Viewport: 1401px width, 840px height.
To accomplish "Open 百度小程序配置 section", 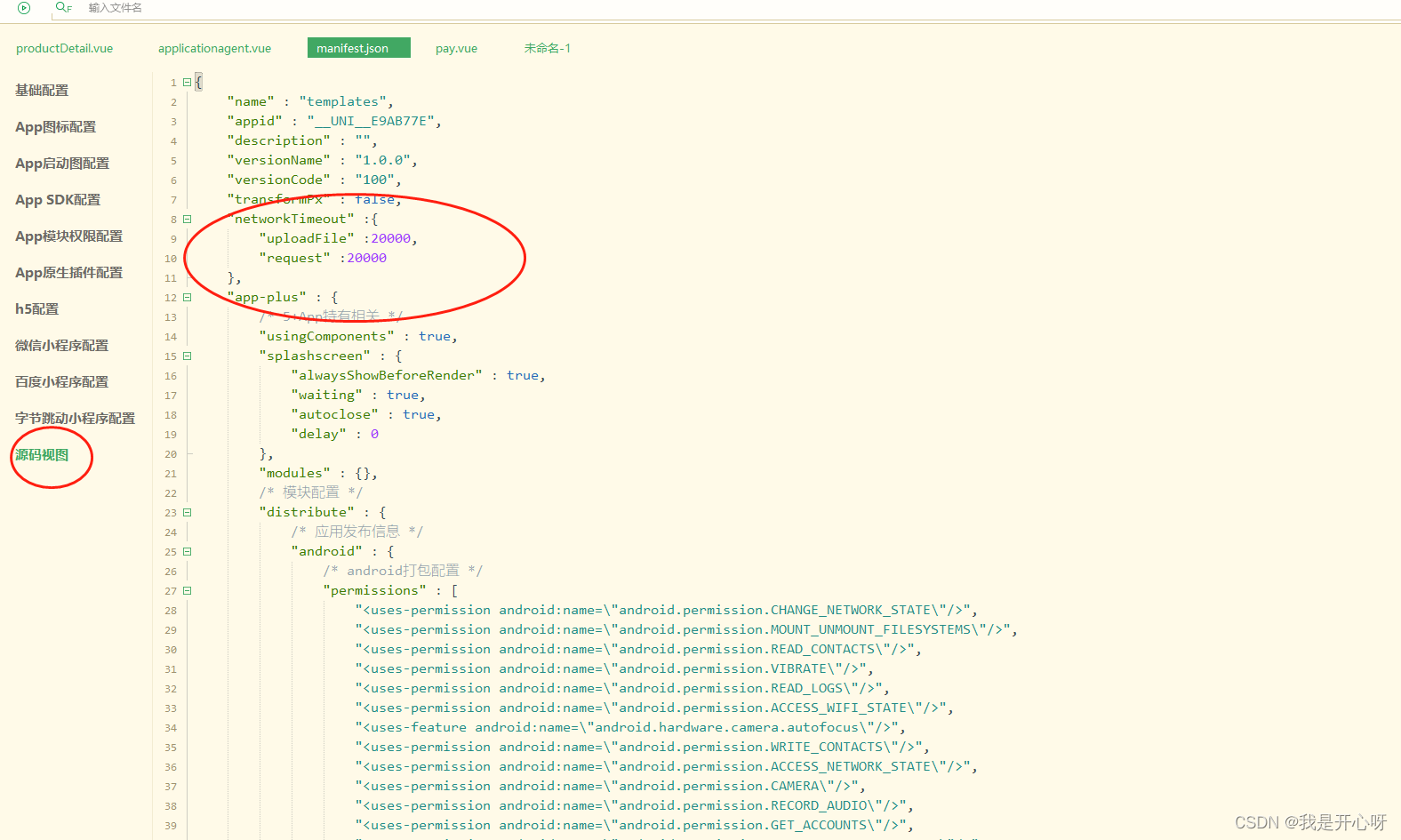I will 61,381.
